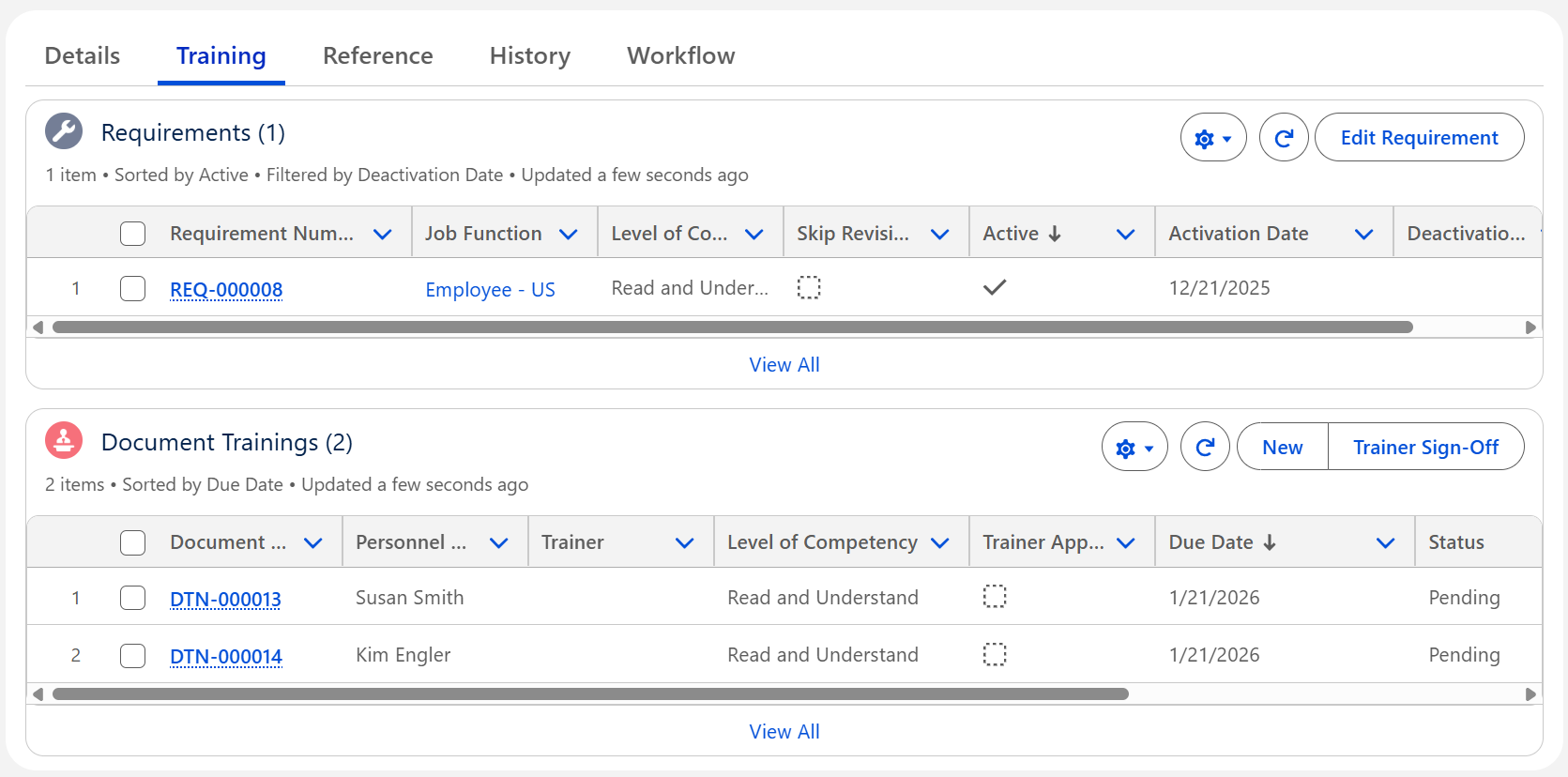The width and height of the screenshot is (1568, 777).
Task: Select the REQ-000008 row checkbox
Action: point(133,289)
